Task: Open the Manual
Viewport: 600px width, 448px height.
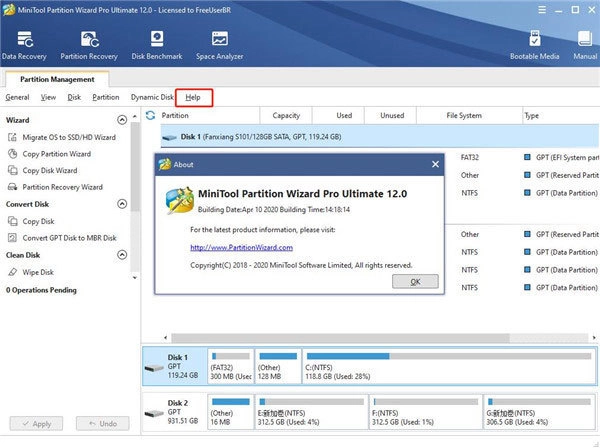Action: (585, 45)
